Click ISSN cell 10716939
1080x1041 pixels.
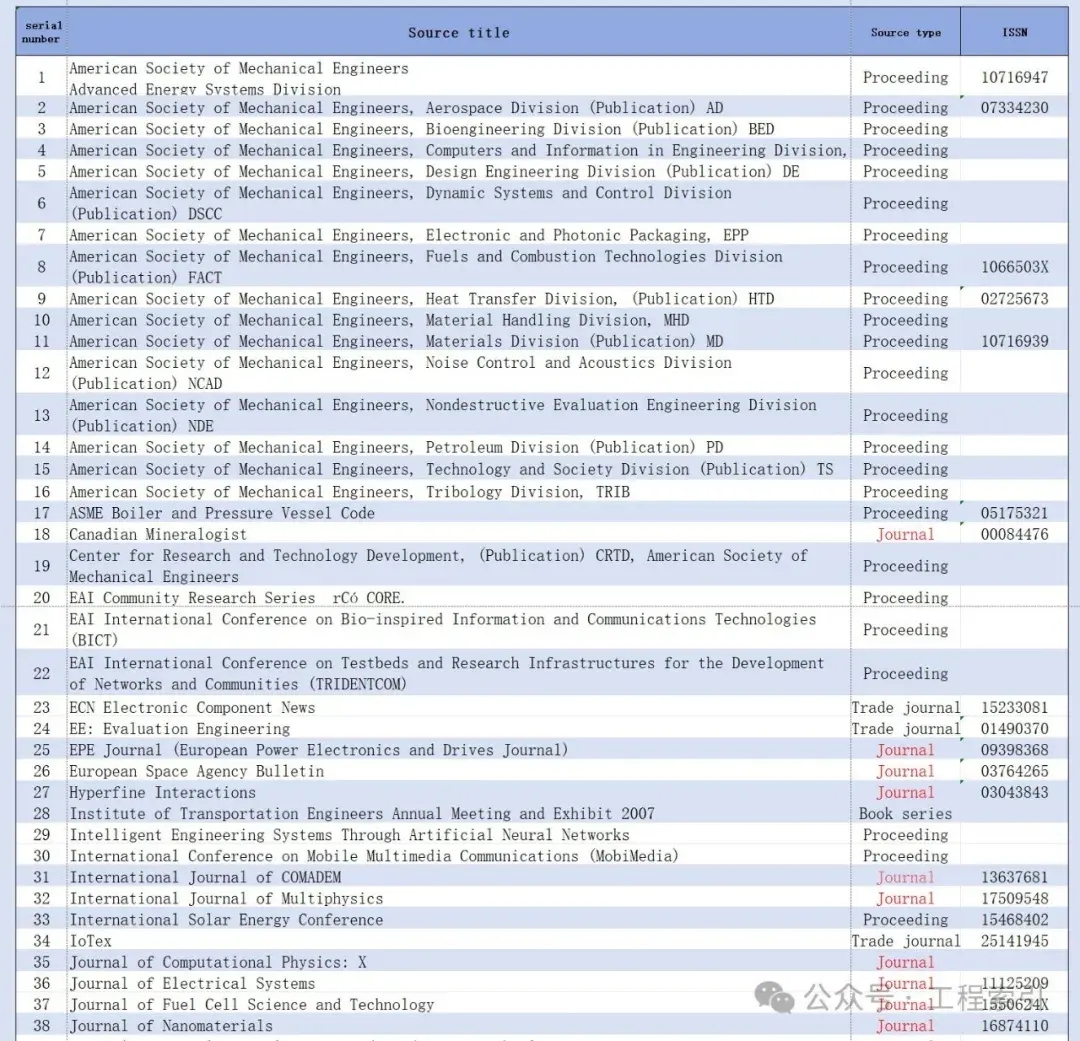coord(1014,341)
